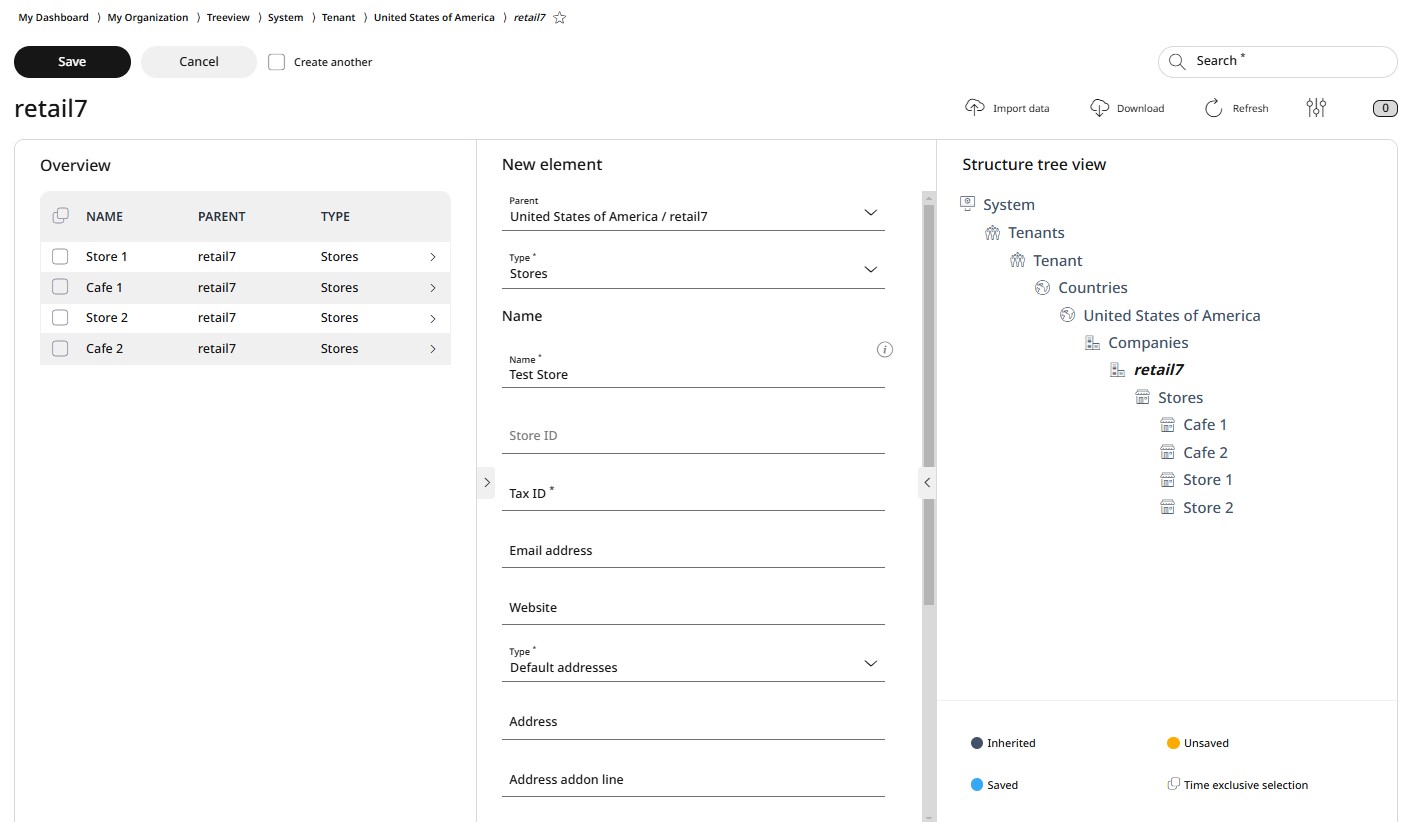Screen dimensions: 1407x822
Task: Focus the Address addon line field
Action: coord(693,778)
